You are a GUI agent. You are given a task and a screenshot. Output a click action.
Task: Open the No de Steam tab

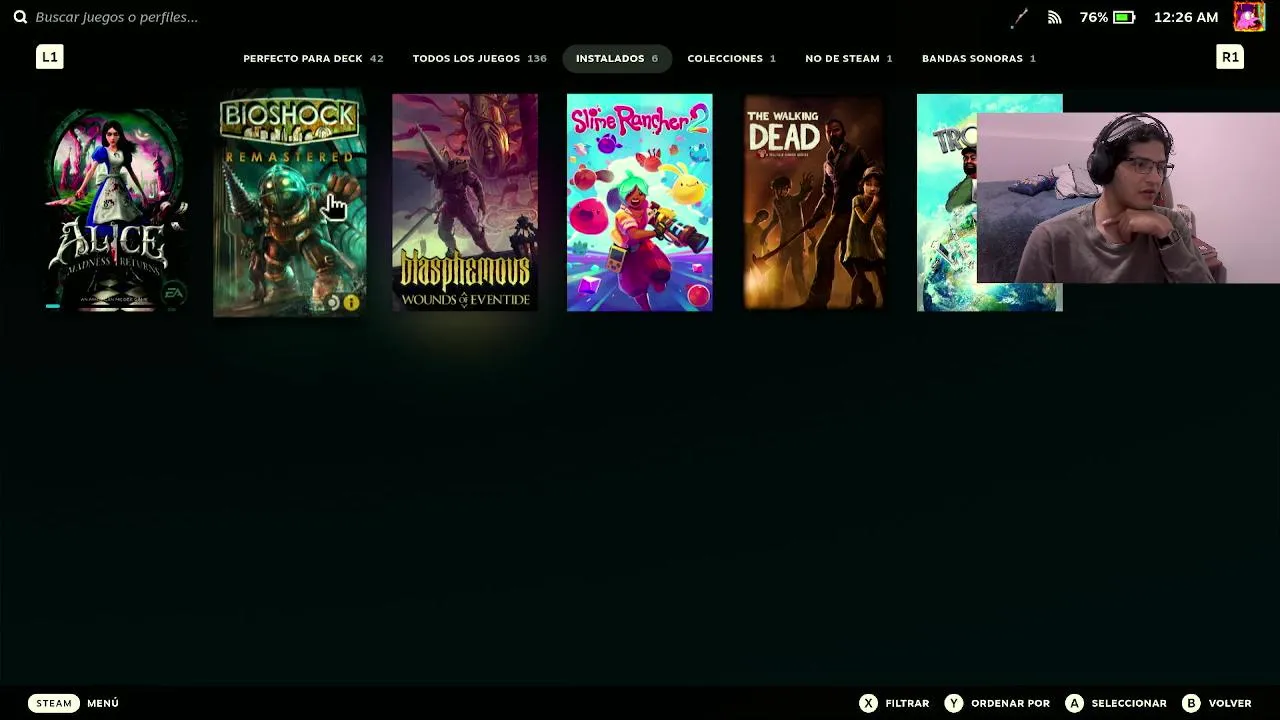[848, 58]
